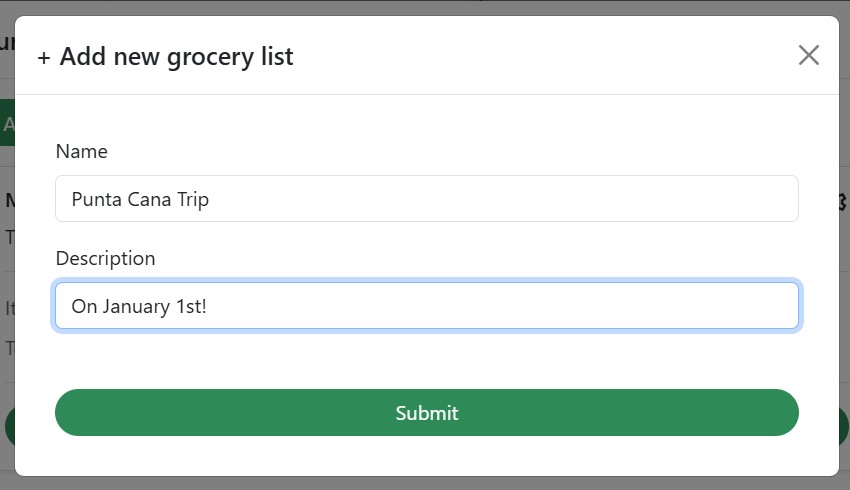Viewport: 850px width, 490px height.
Task: Focus the Name input field
Action: [427, 198]
